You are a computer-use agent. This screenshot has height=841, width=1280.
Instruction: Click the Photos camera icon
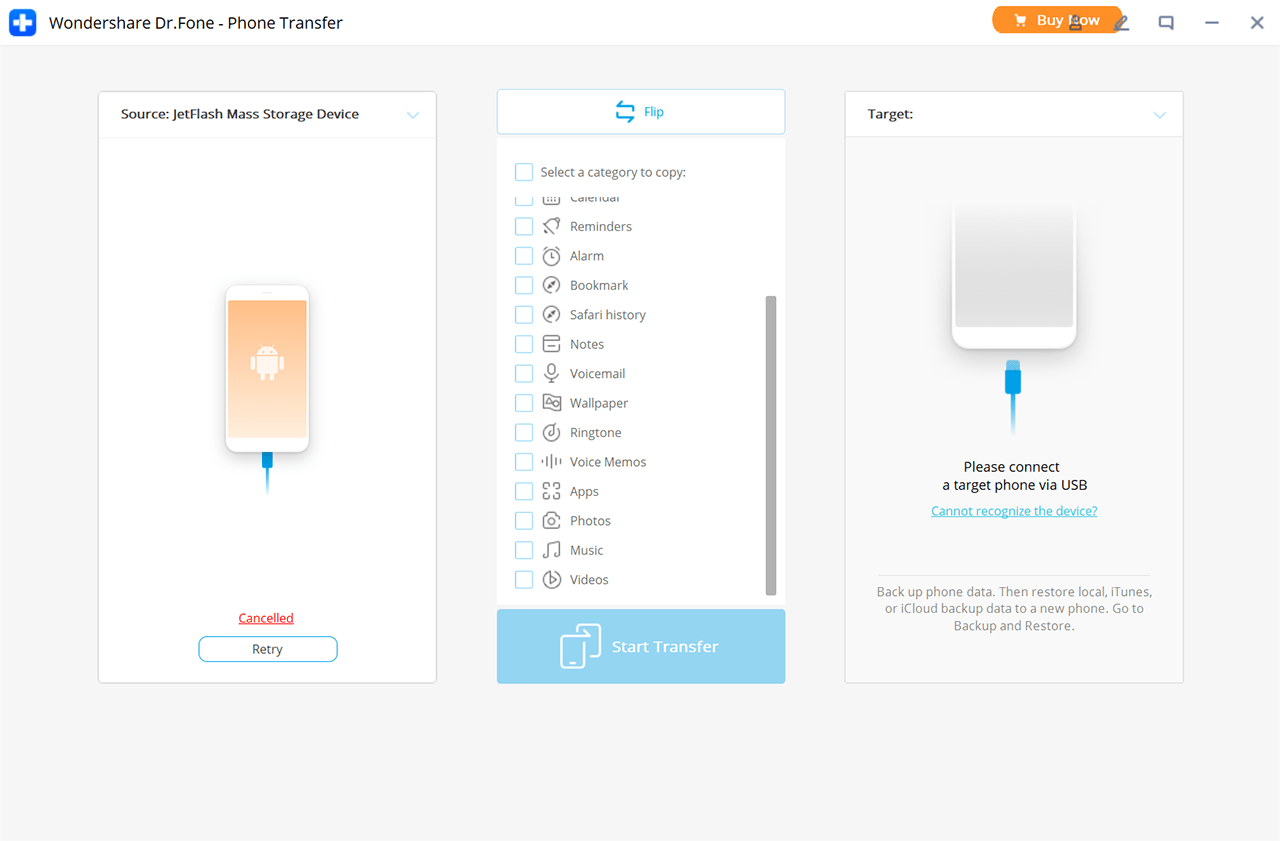551,521
